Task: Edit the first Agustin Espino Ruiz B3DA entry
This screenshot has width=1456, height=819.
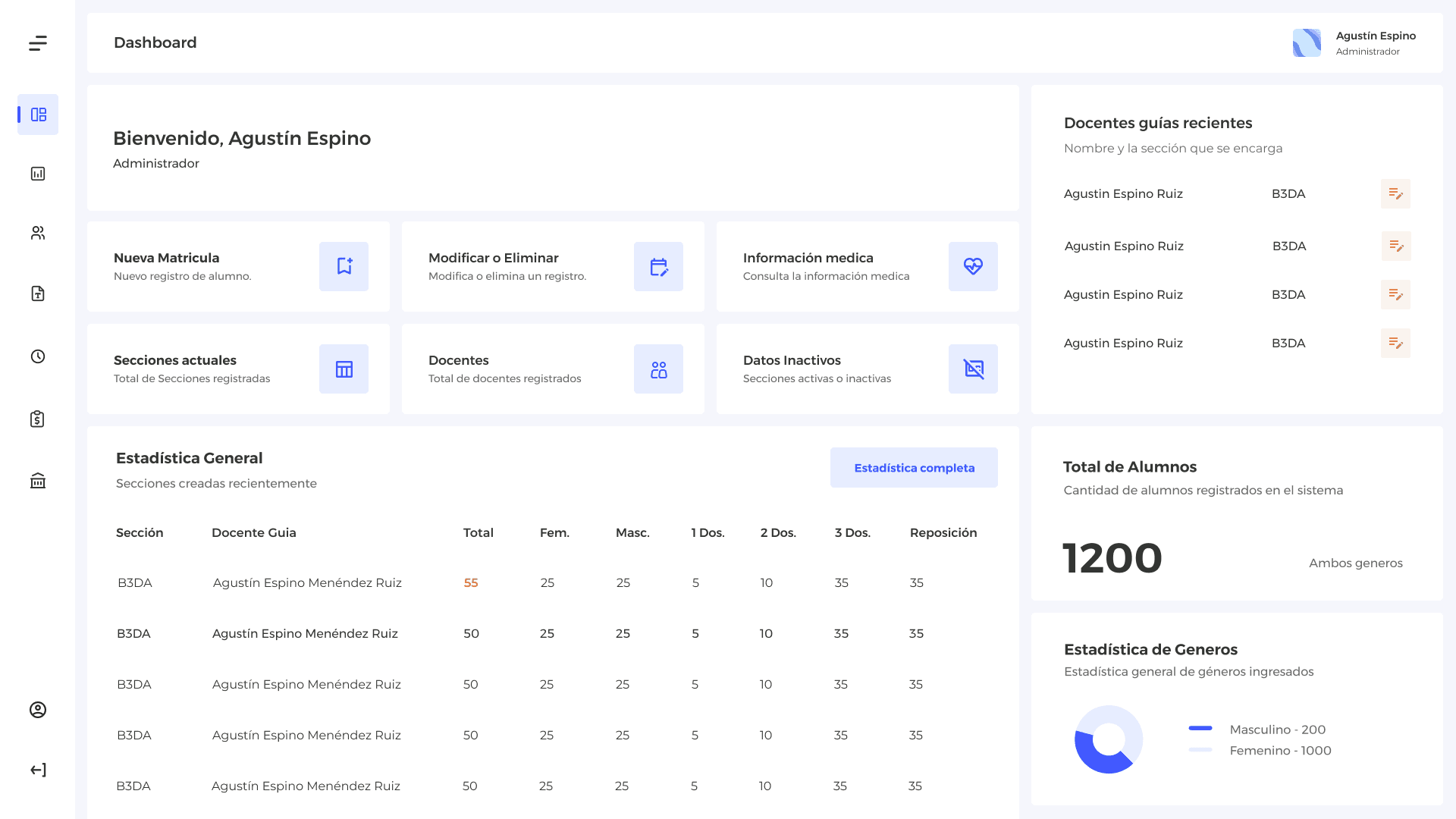Action: pos(1396,193)
